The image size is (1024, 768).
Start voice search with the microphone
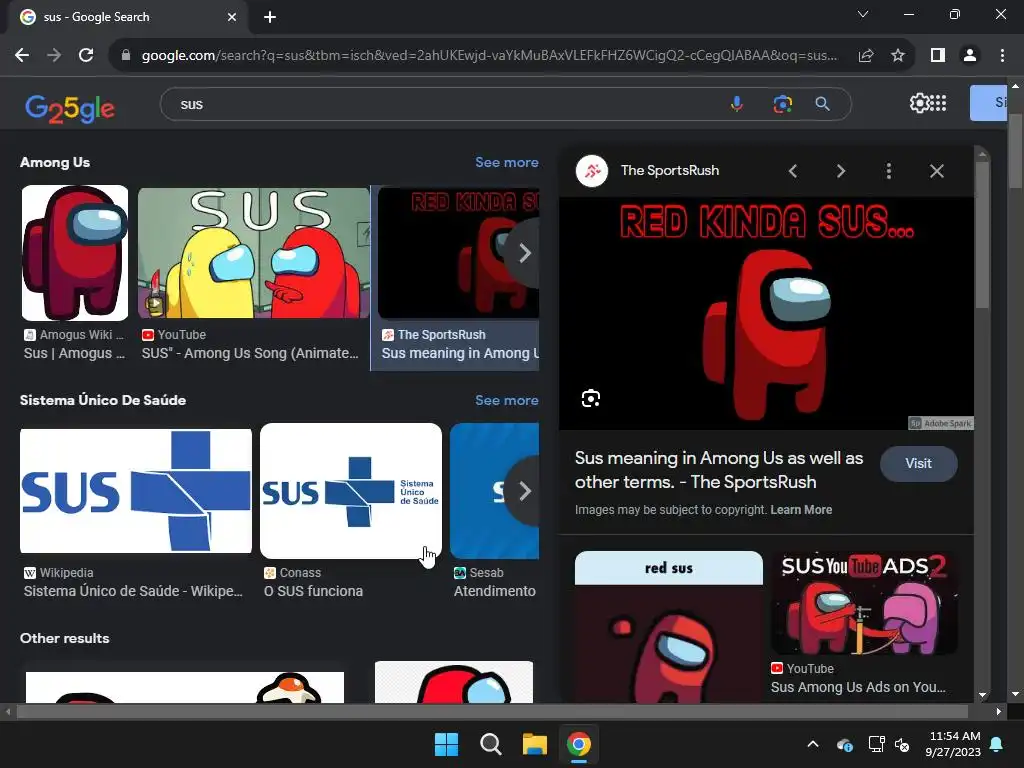(737, 104)
